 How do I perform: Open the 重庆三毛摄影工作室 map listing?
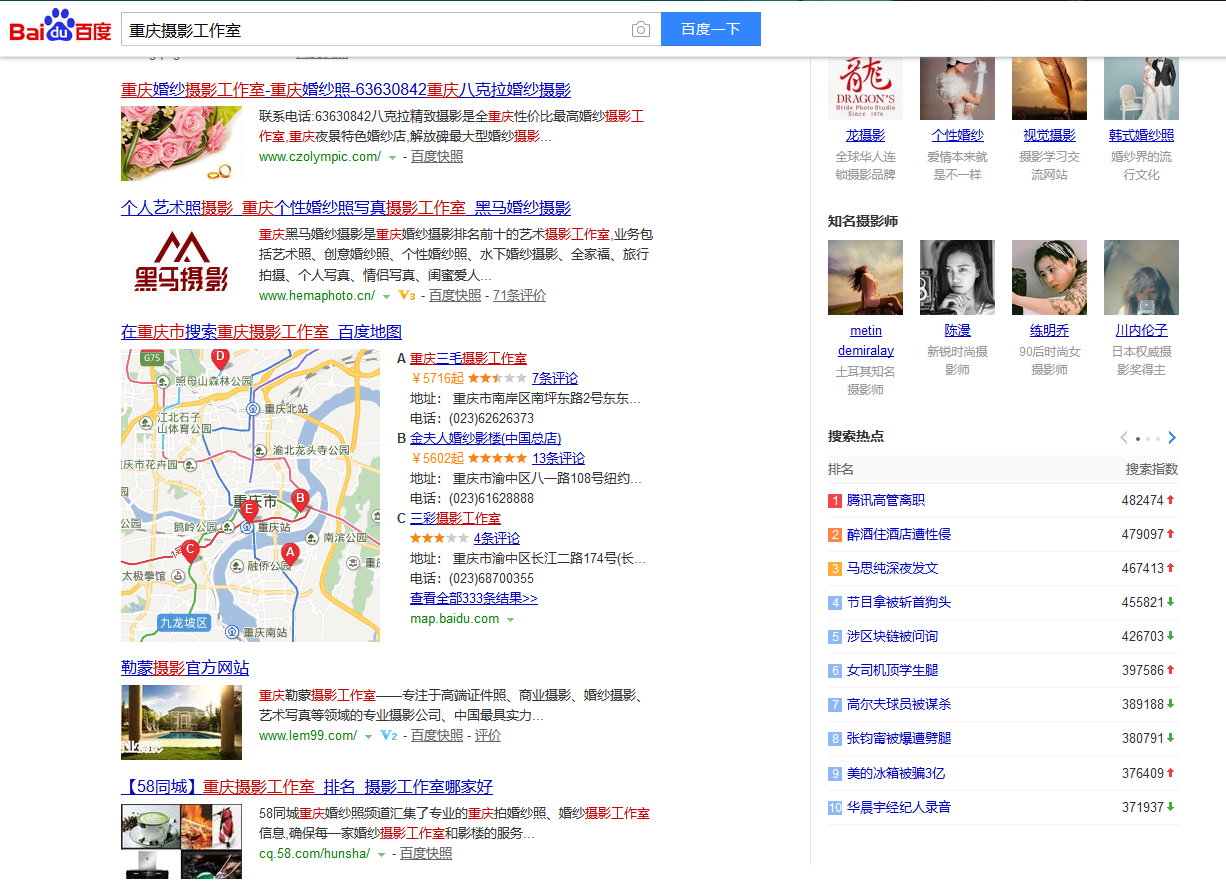pyautogui.click(x=468, y=358)
